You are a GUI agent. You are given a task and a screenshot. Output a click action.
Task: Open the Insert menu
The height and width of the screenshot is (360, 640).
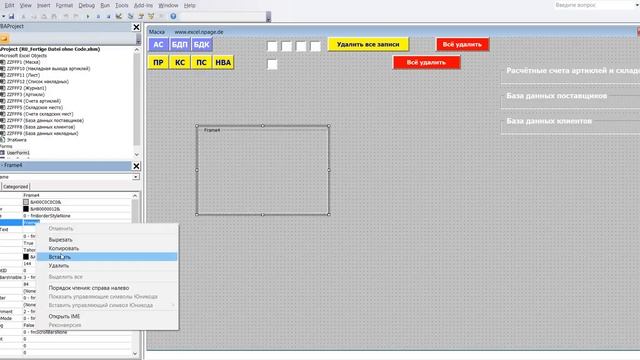click(x=44, y=5)
